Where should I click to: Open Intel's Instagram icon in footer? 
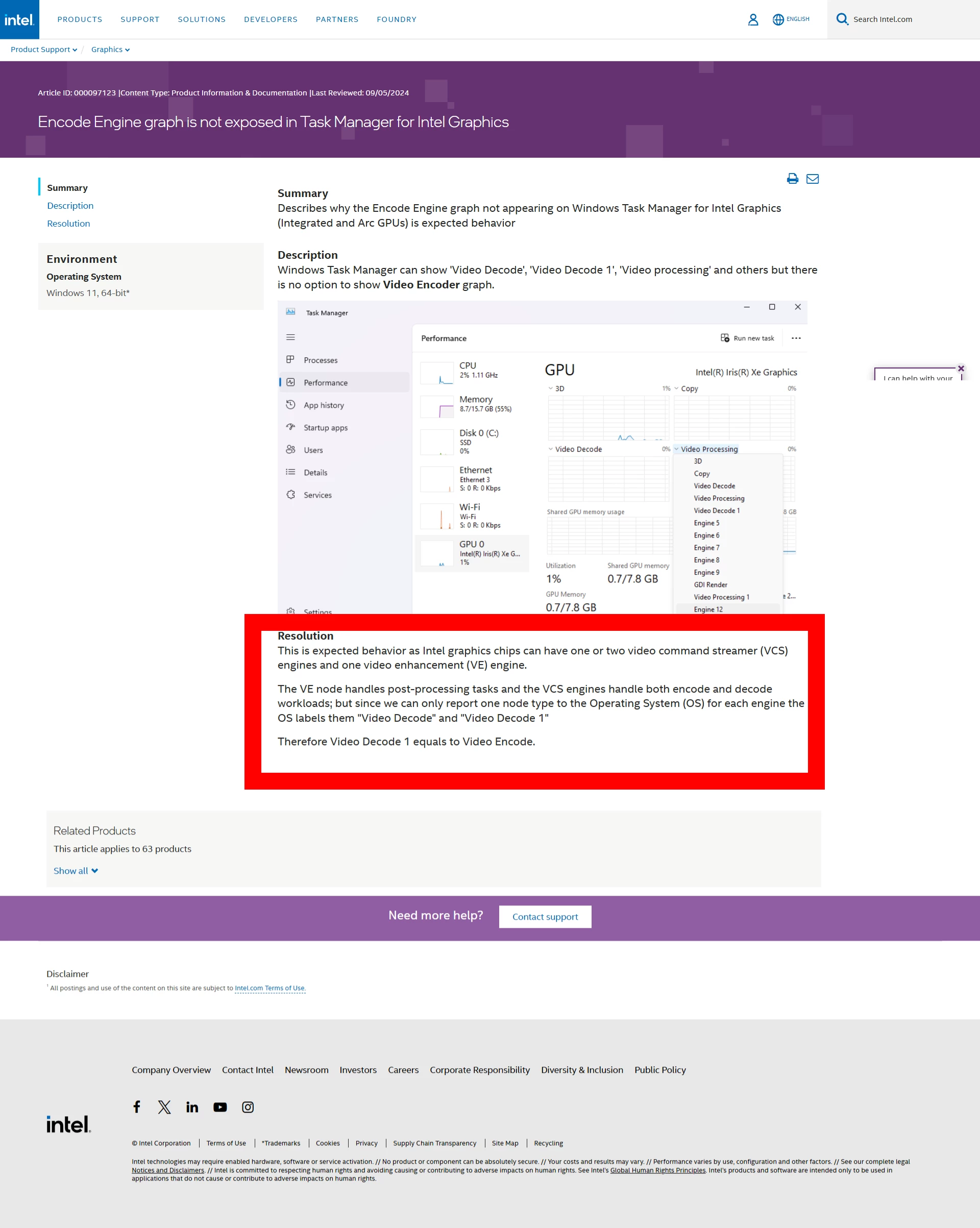click(248, 1107)
